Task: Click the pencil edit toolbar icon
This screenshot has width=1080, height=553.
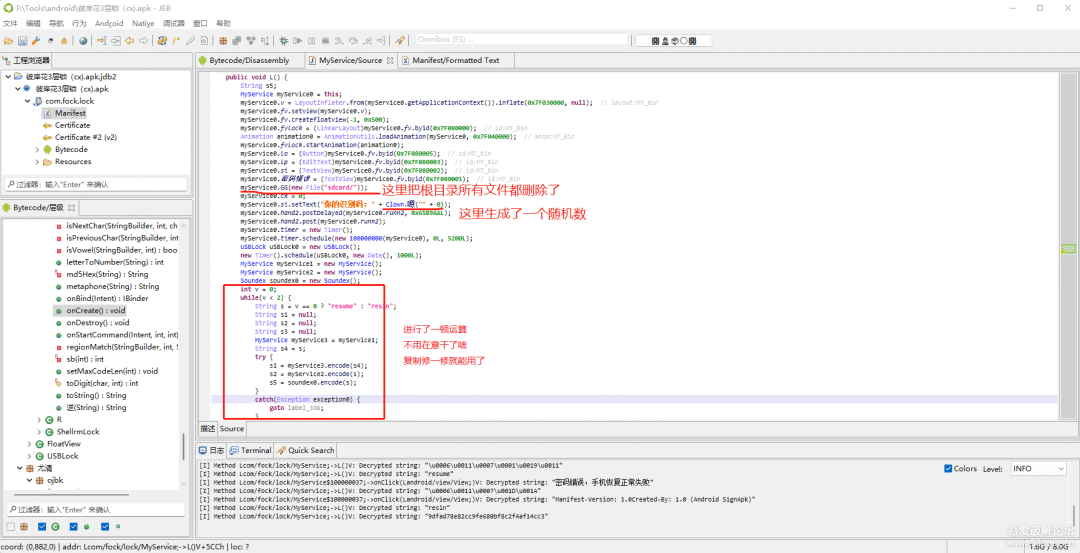Action: coord(190,41)
